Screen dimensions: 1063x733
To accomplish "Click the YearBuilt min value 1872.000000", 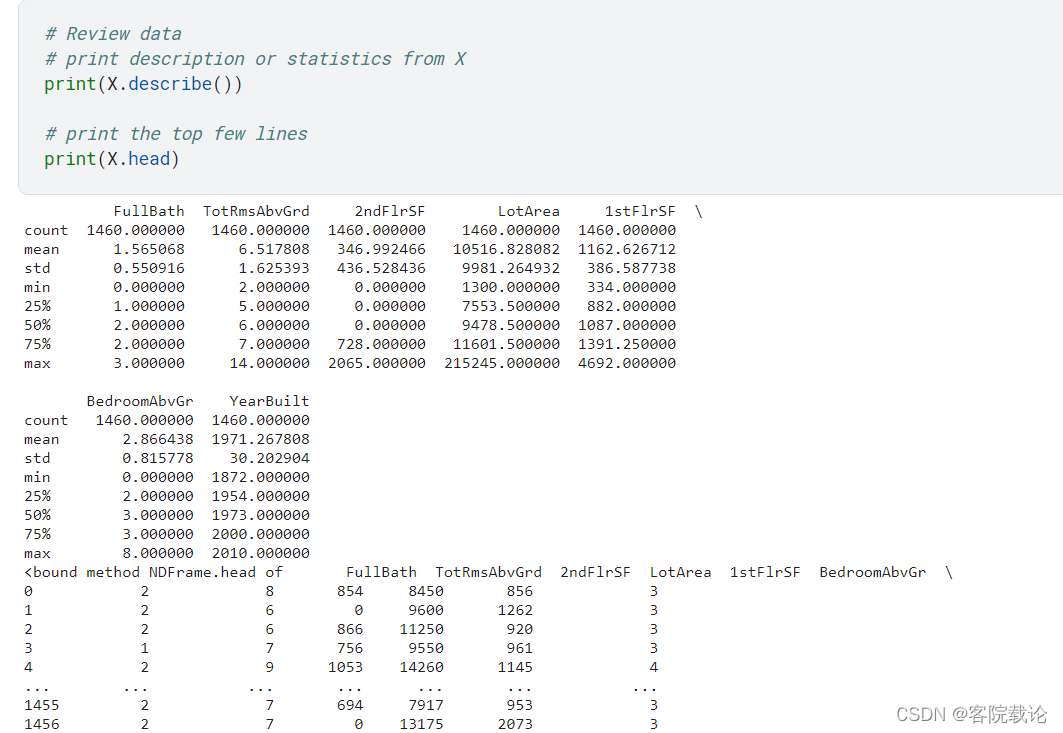I will point(261,477).
